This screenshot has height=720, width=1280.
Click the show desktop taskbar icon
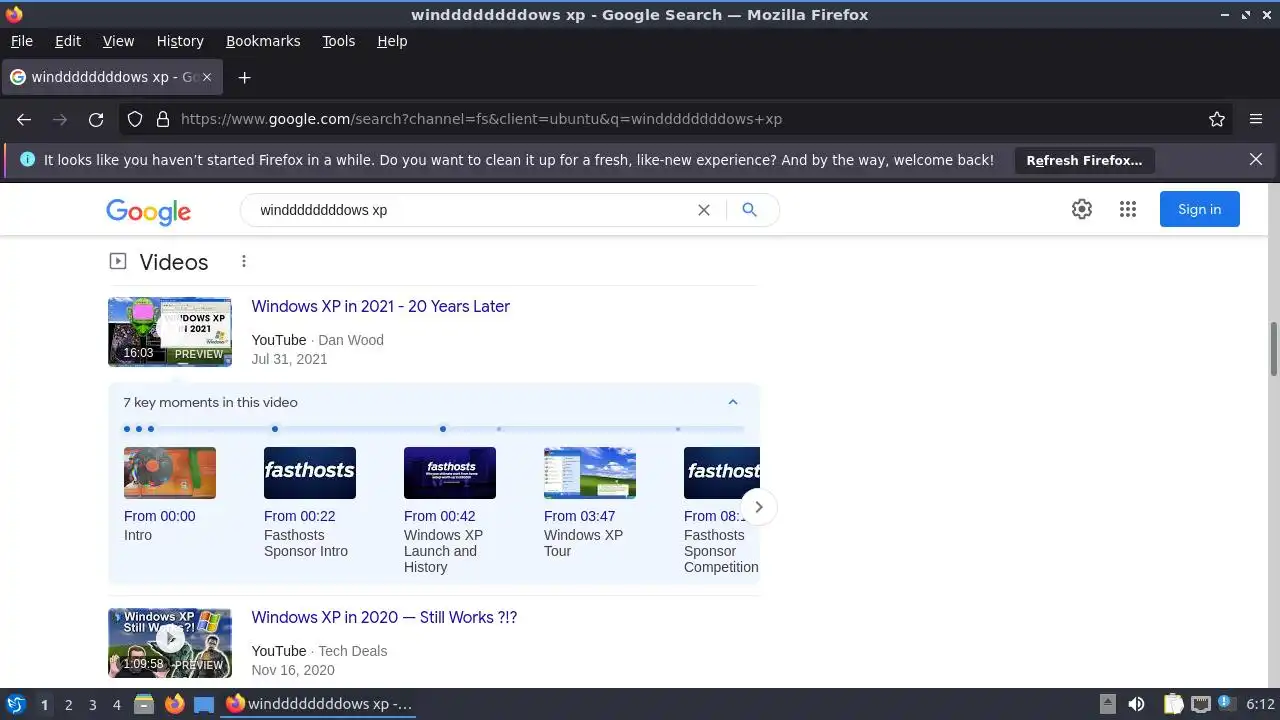click(x=204, y=704)
